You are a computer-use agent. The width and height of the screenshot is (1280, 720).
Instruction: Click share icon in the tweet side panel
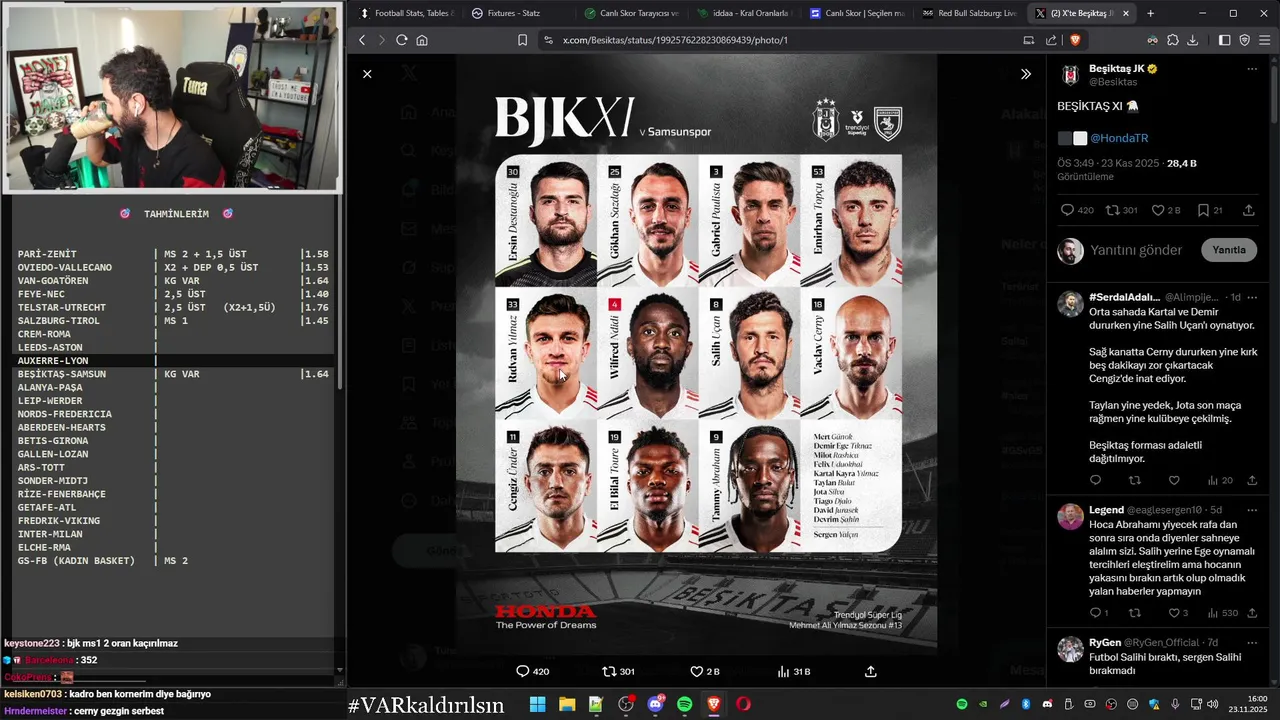pyautogui.click(x=1249, y=210)
